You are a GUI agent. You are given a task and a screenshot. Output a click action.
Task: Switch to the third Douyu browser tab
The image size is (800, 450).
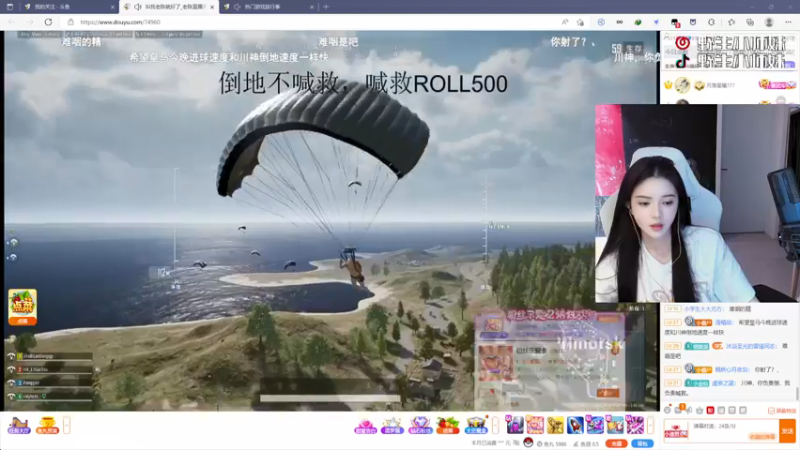point(268,7)
